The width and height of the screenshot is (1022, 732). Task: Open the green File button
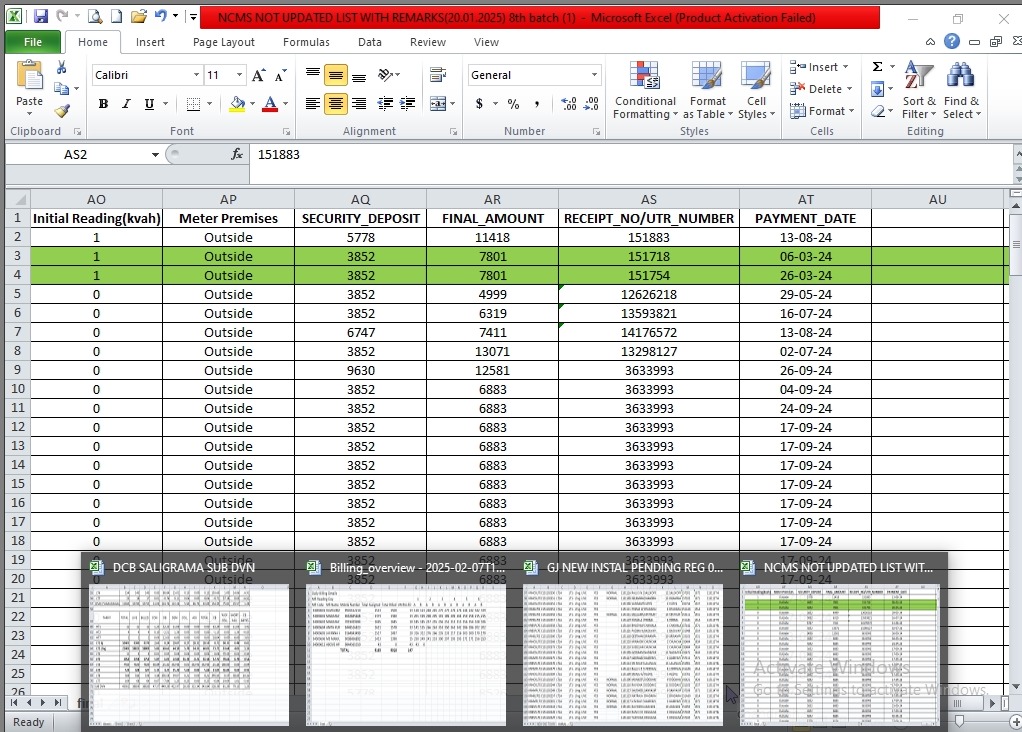32,42
